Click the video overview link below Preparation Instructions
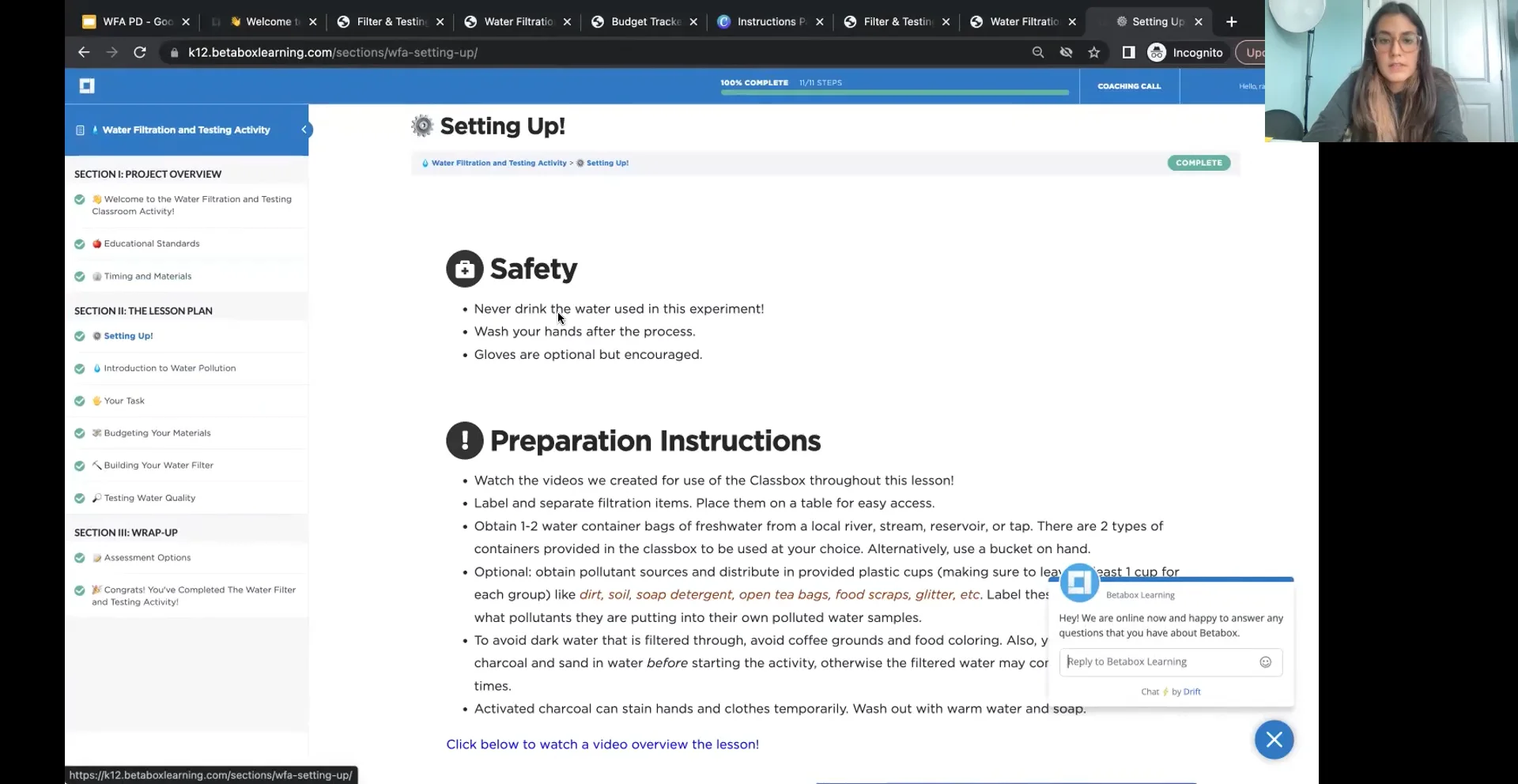Screen dimensions: 1518x784 [x=602, y=744]
